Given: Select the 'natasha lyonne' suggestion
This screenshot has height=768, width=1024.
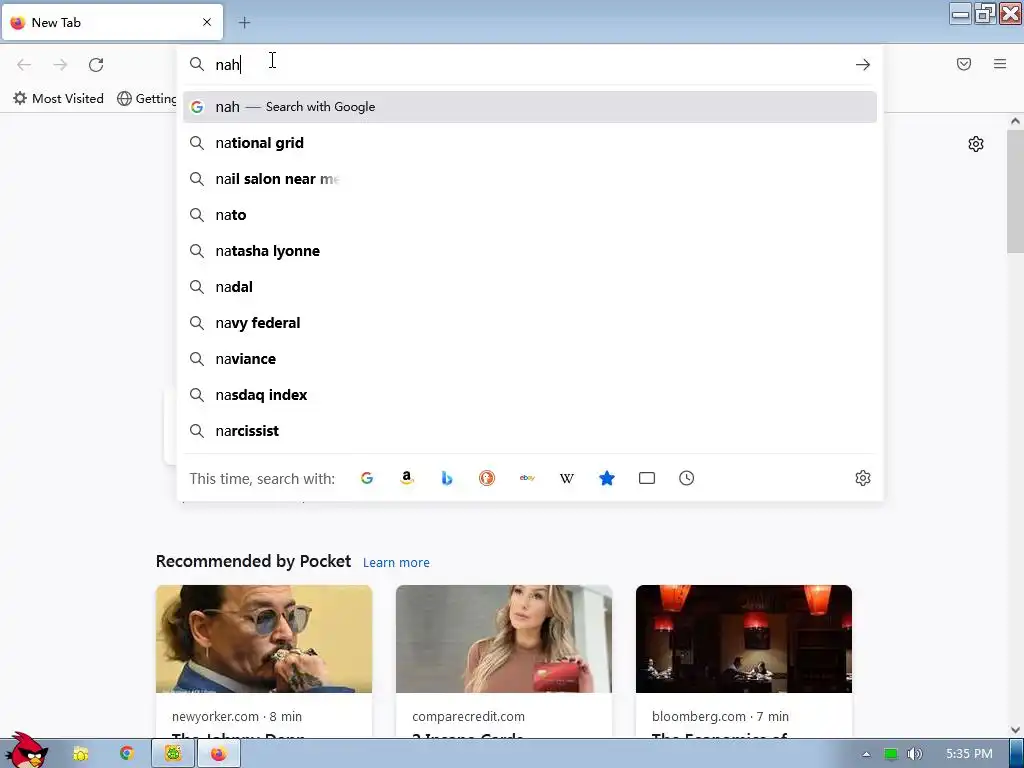Looking at the screenshot, I should 530,251.
